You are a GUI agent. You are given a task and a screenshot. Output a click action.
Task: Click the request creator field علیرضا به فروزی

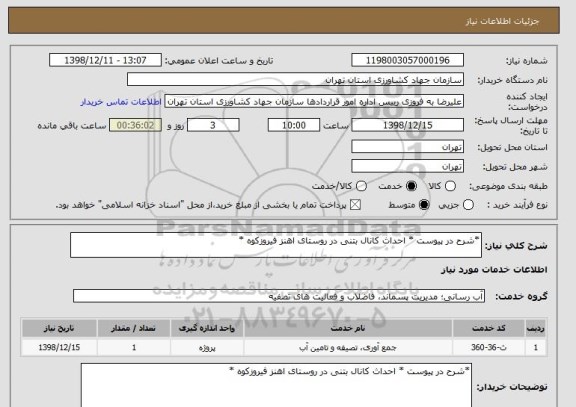(x=314, y=102)
